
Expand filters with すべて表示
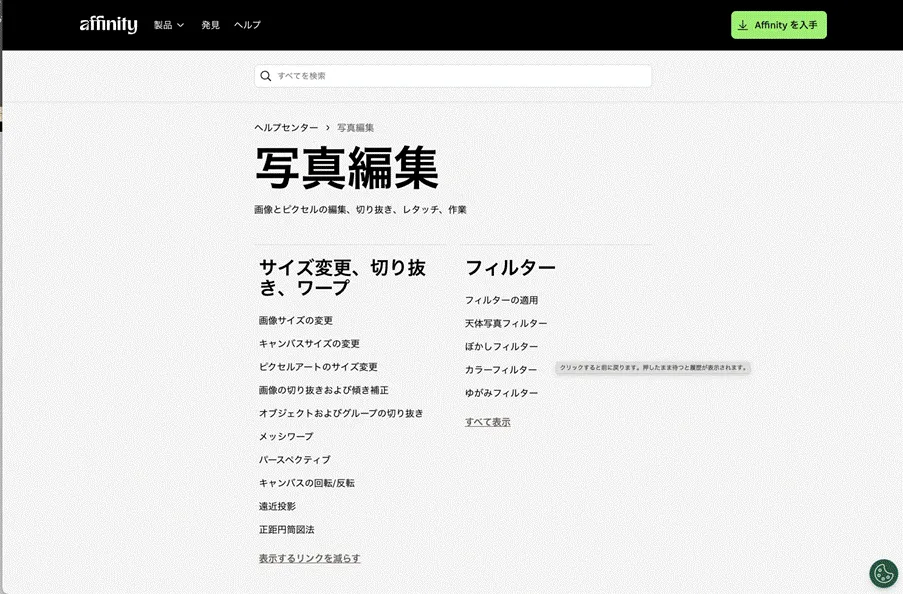(x=487, y=422)
